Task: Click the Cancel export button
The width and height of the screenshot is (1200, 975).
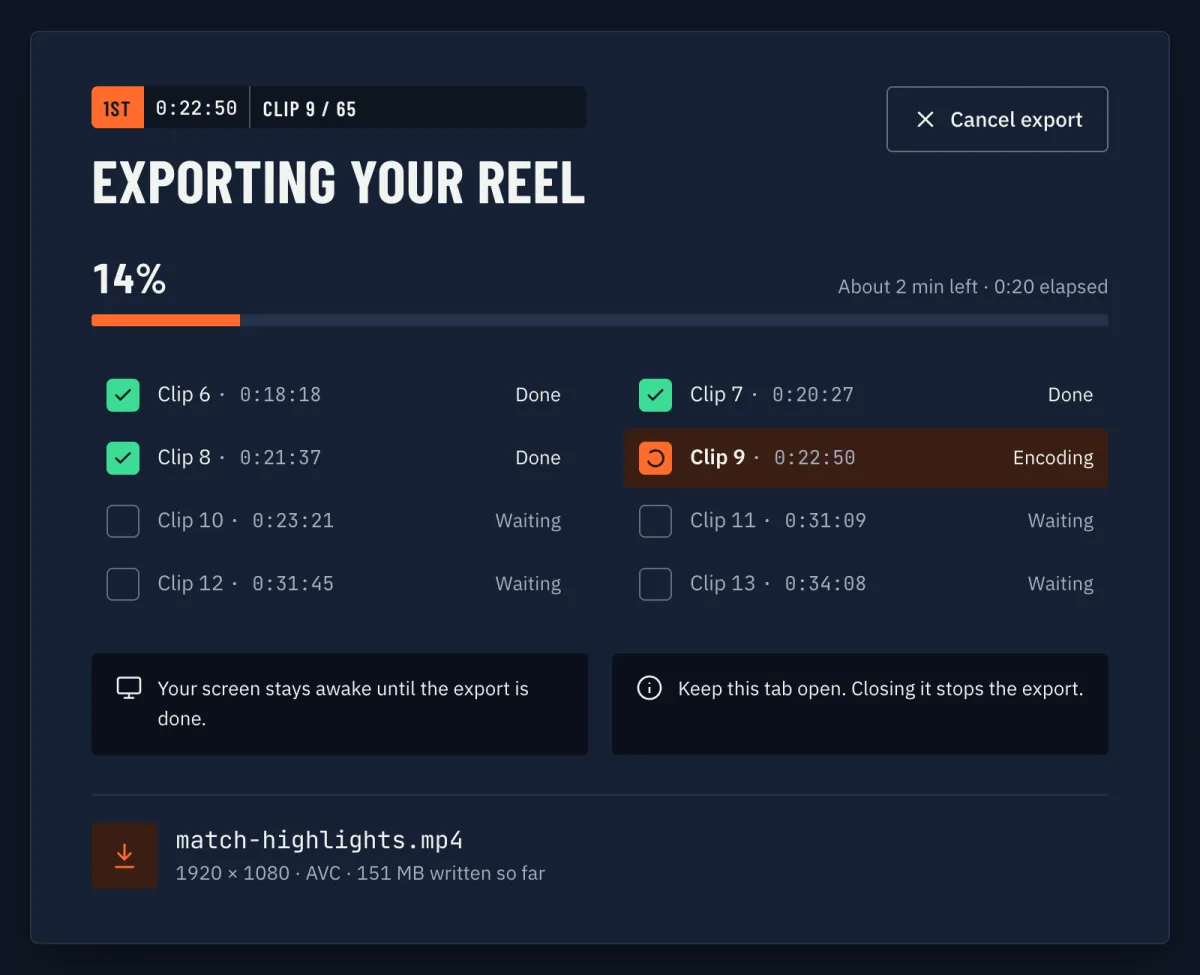Action: (x=997, y=119)
